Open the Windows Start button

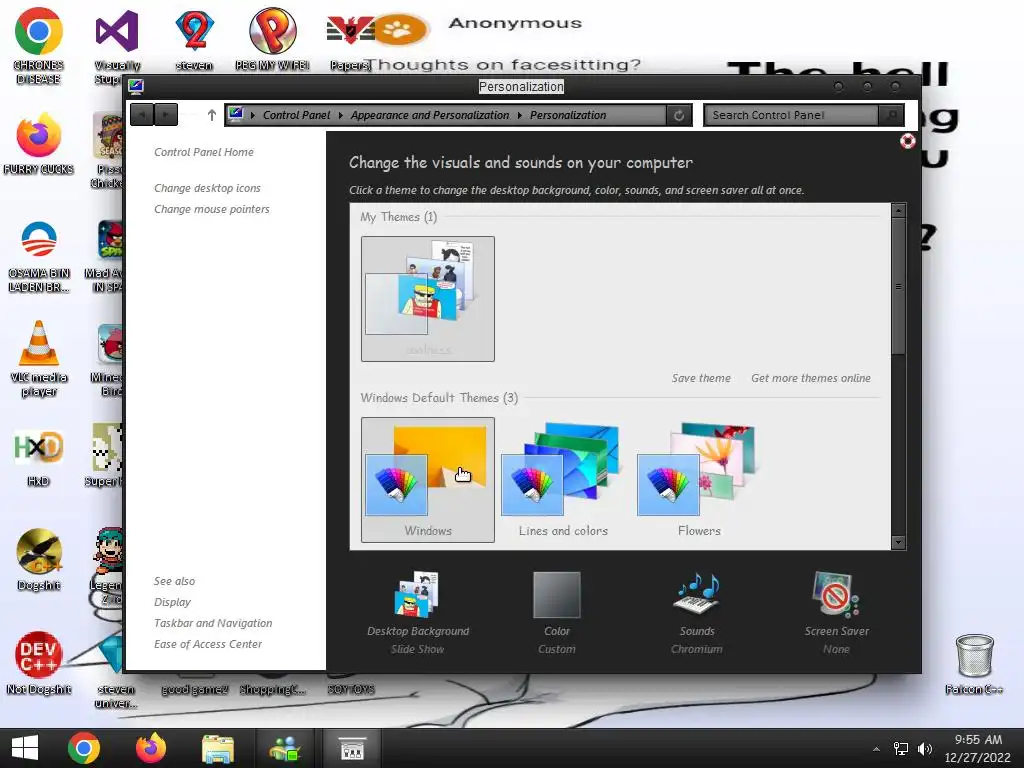25,748
